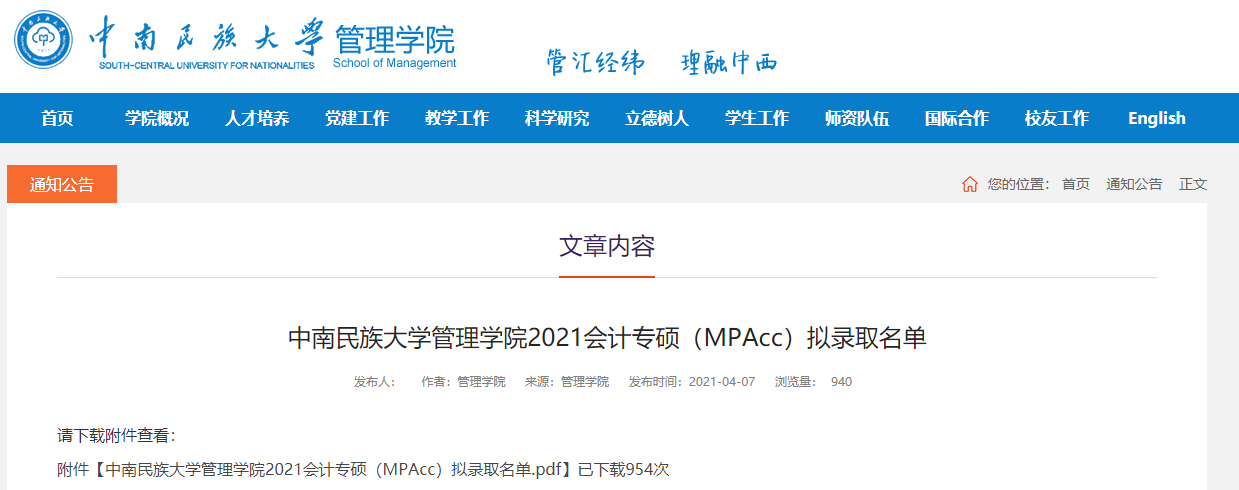Click the 请下载附件查看 text line
Viewport: 1239px width, 490px height.
click(117, 436)
